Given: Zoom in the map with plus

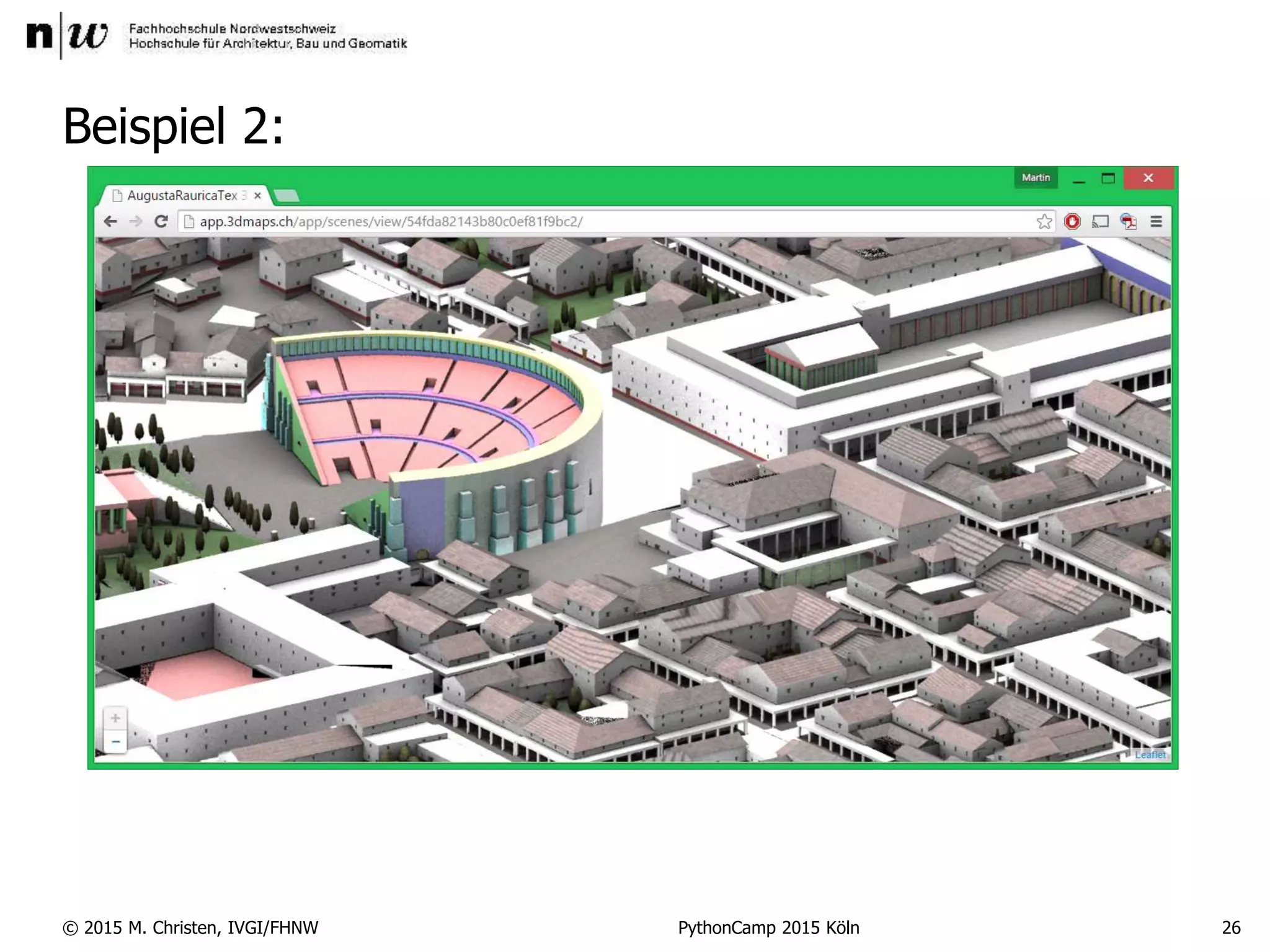Looking at the screenshot, I should click(x=115, y=718).
